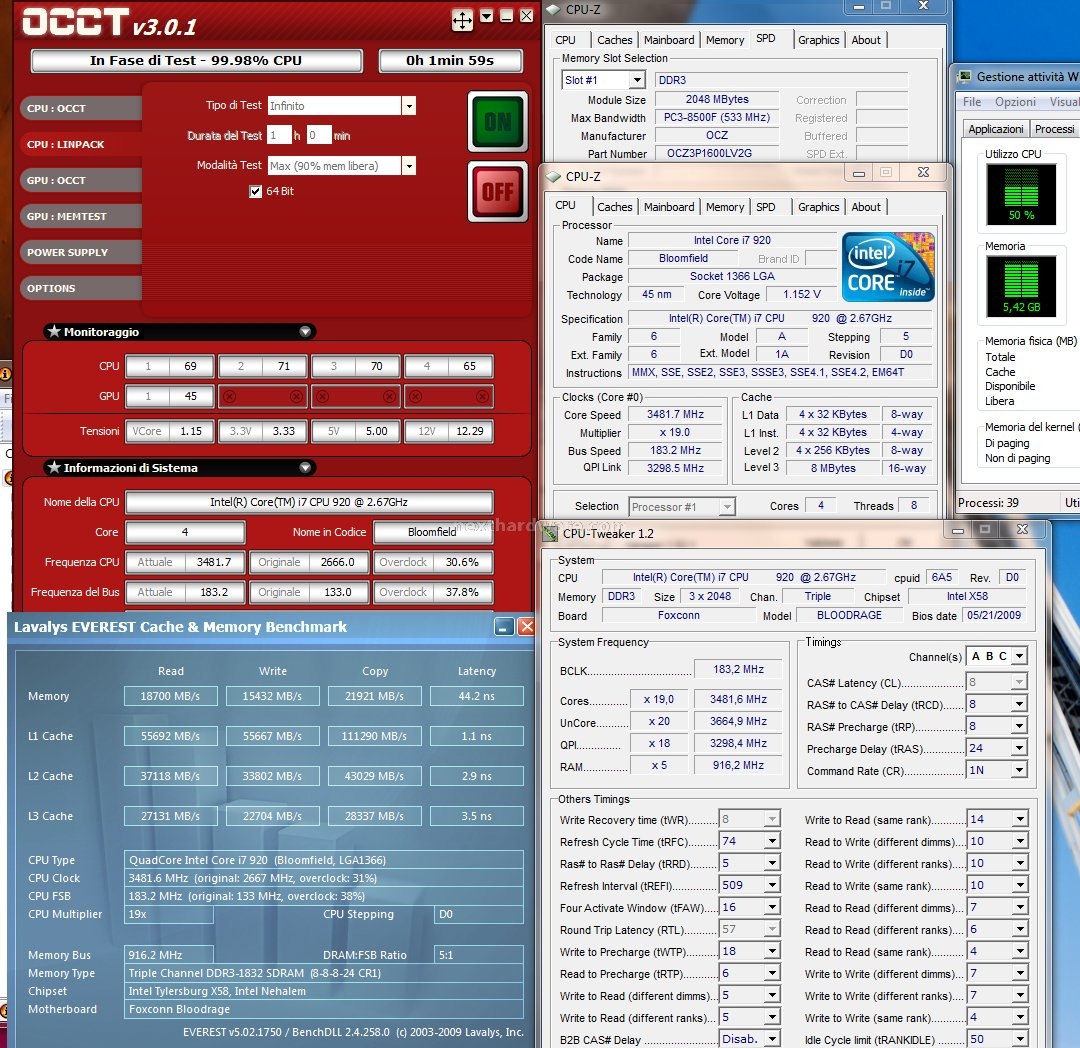Click the 0h 1min 59s elapsed timer

coord(450,61)
